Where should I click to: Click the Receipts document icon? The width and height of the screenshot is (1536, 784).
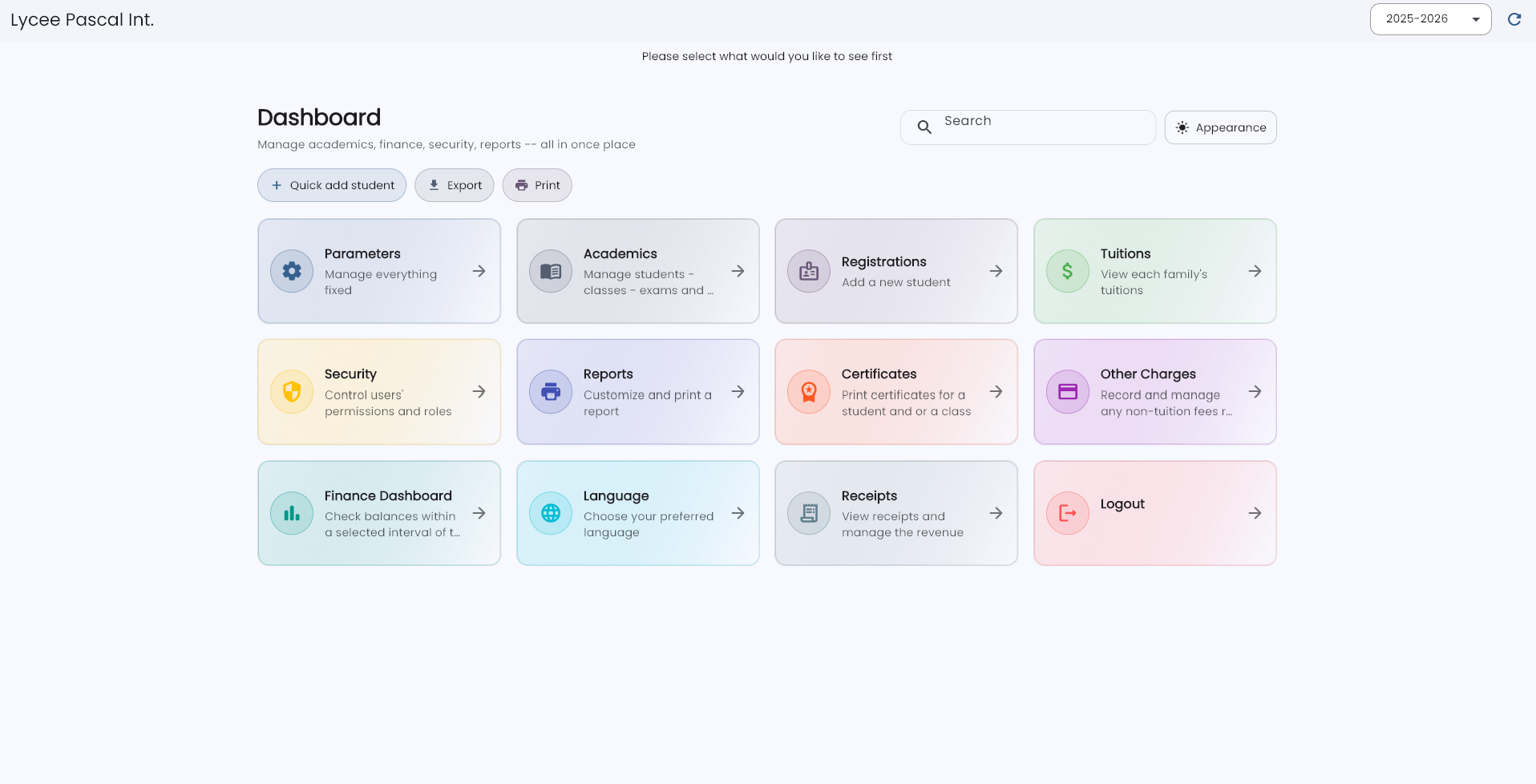(809, 513)
